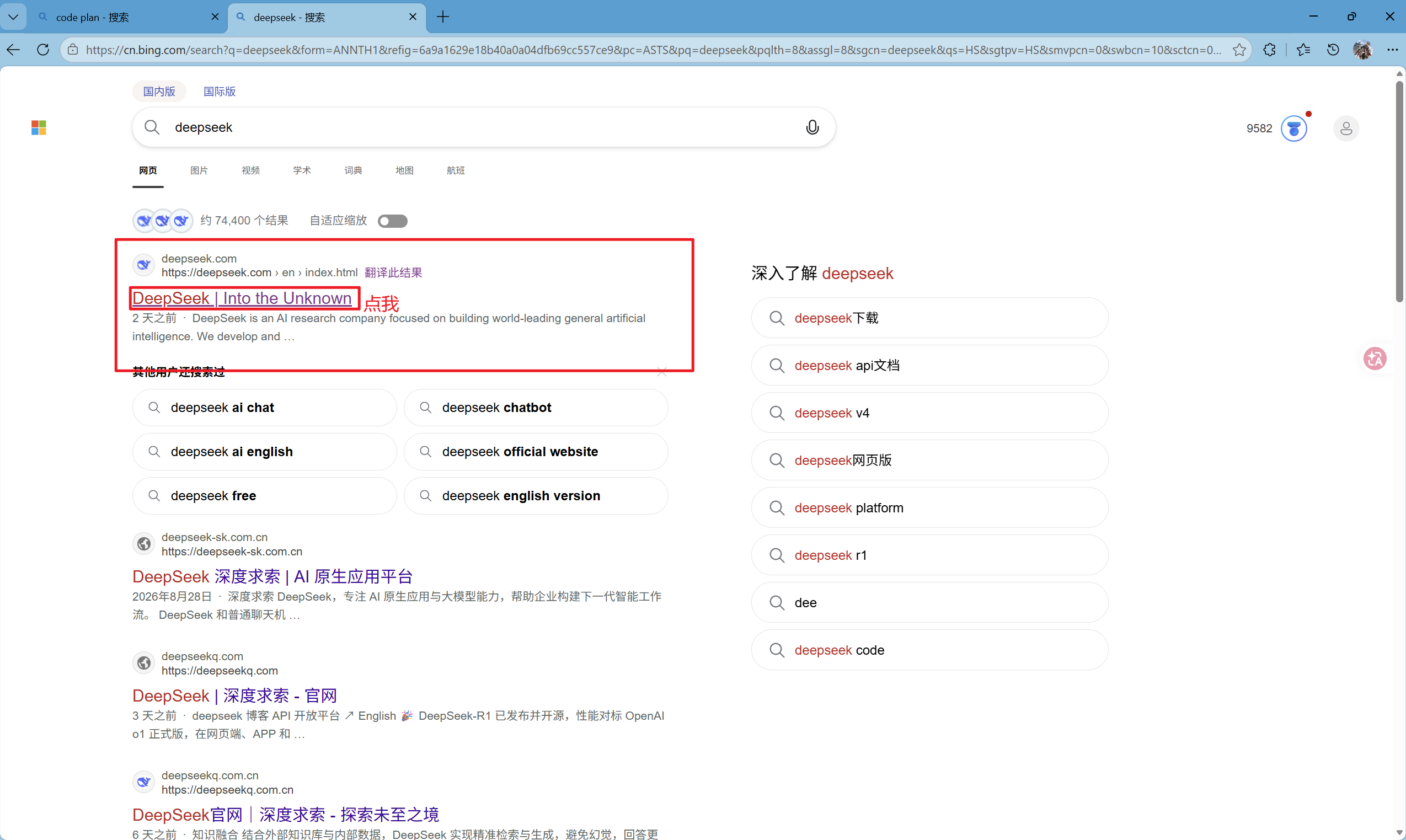Screen dimensions: 1406x840
Task: Open browser settings and more menu
Action: pyautogui.click(x=1392, y=50)
